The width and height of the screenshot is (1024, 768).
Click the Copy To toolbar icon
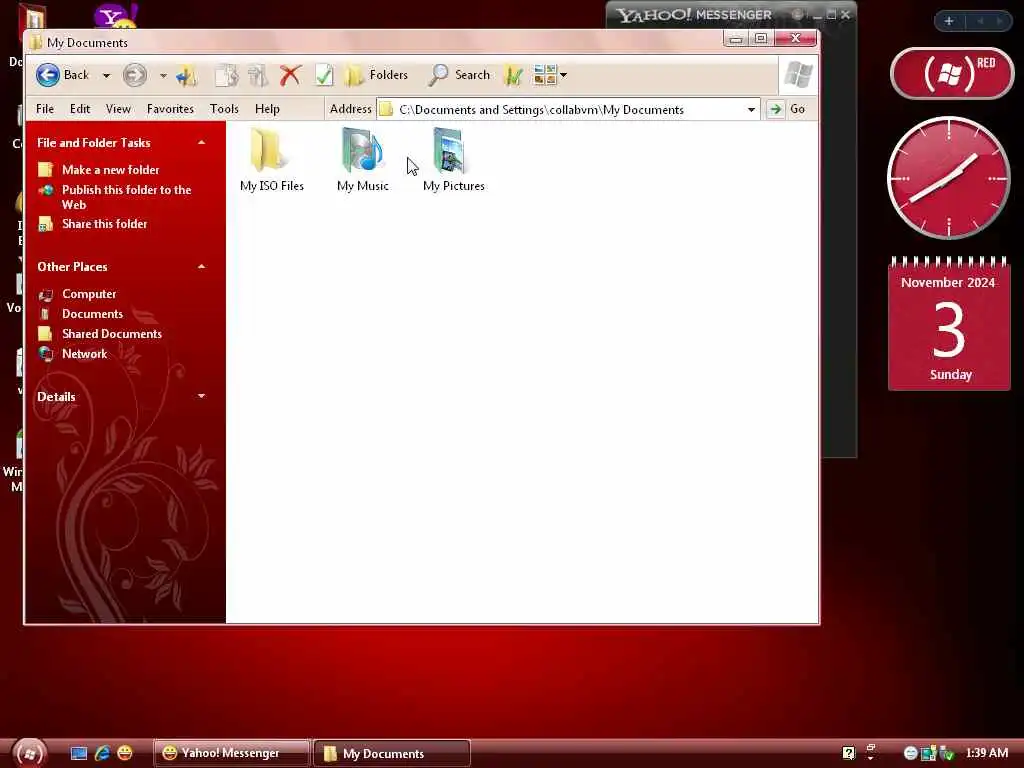click(258, 76)
